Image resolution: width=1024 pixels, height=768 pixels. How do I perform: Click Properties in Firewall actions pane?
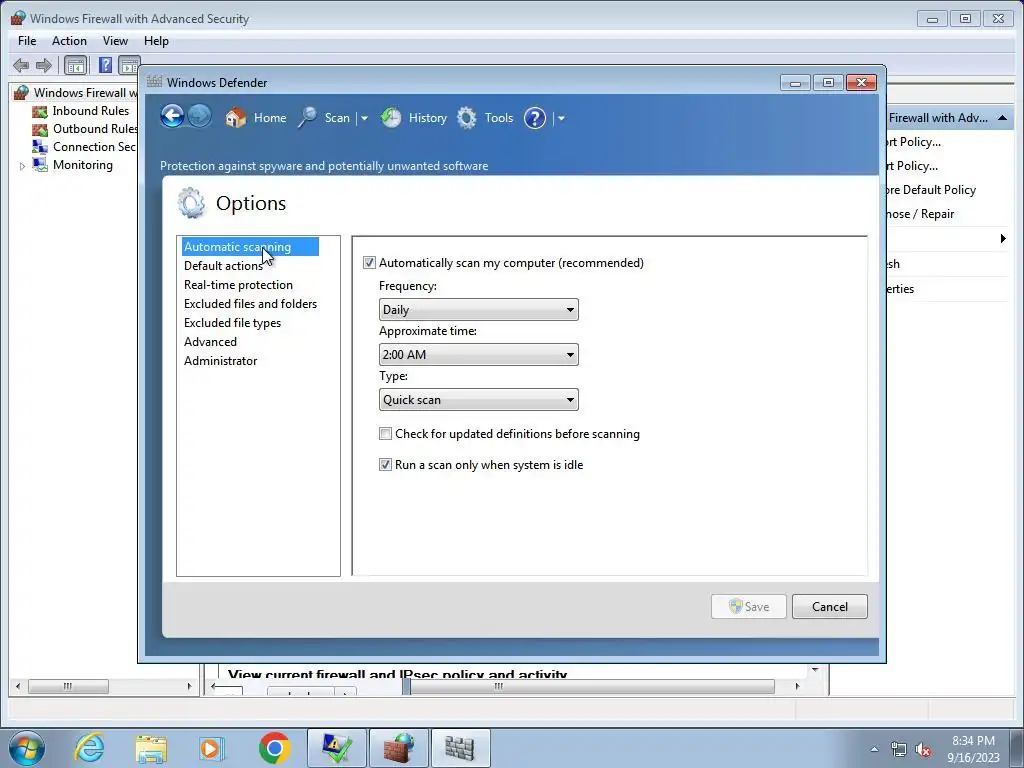click(x=901, y=289)
